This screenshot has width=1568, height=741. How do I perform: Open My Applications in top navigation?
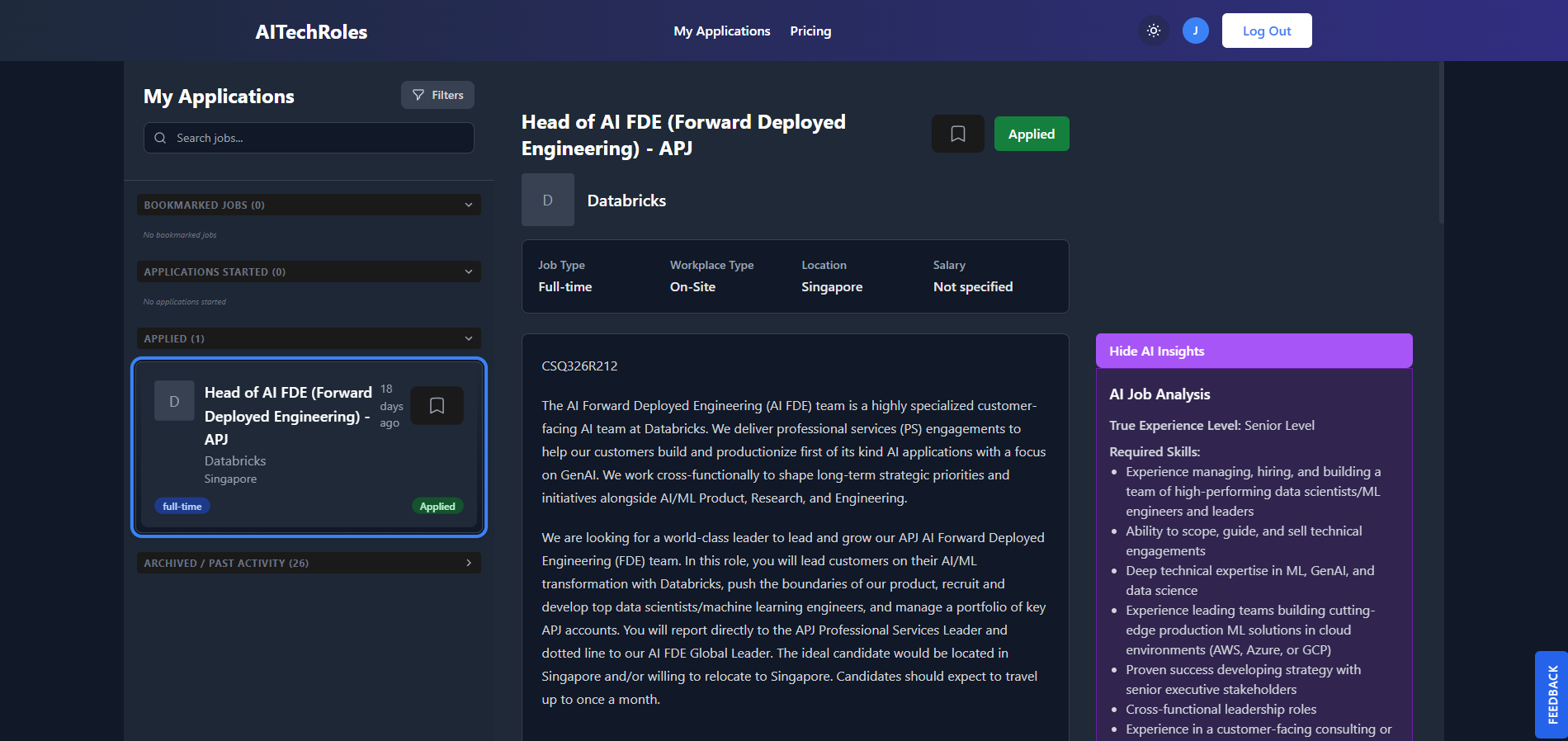[x=722, y=31]
